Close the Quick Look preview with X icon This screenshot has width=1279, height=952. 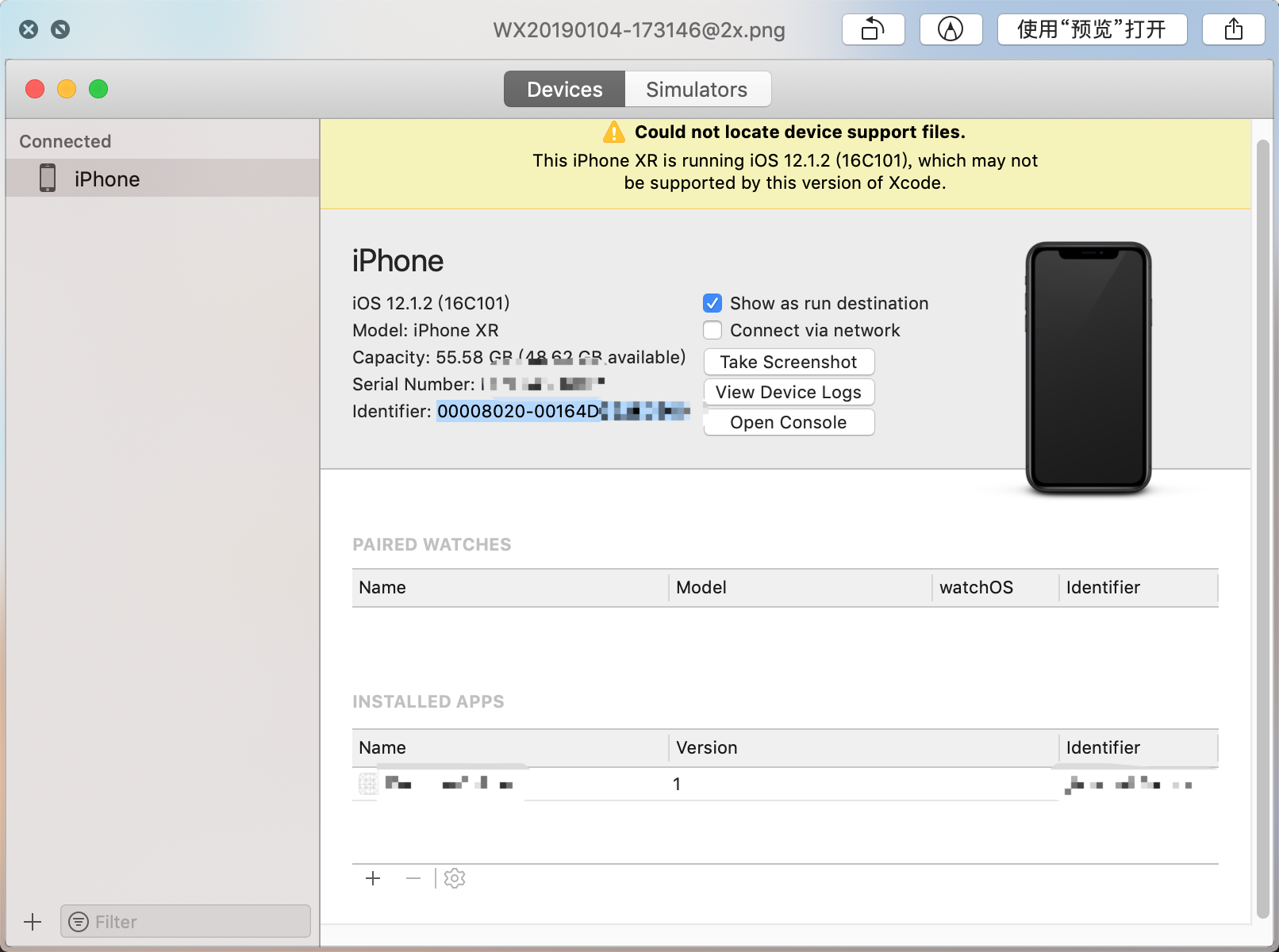[29, 30]
